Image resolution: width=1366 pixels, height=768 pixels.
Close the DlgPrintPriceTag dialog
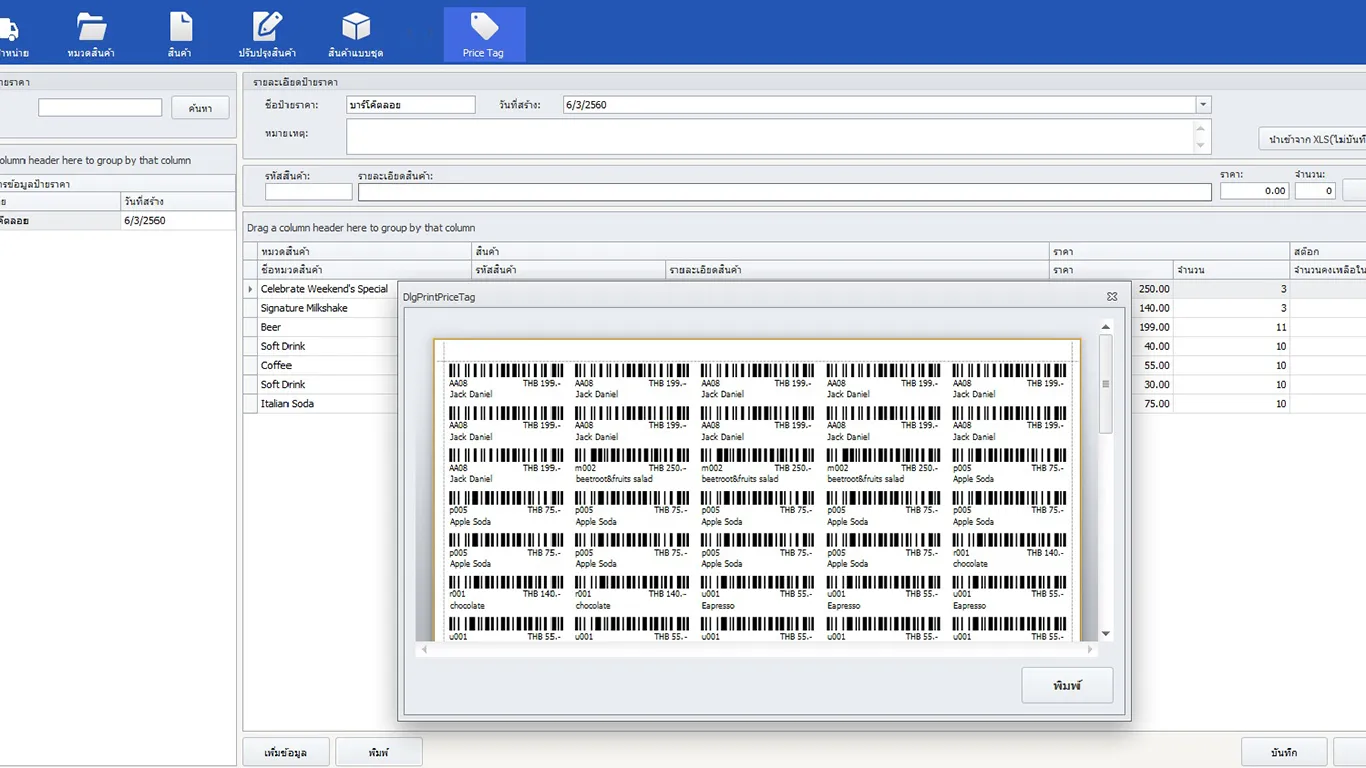[1112, 297]
